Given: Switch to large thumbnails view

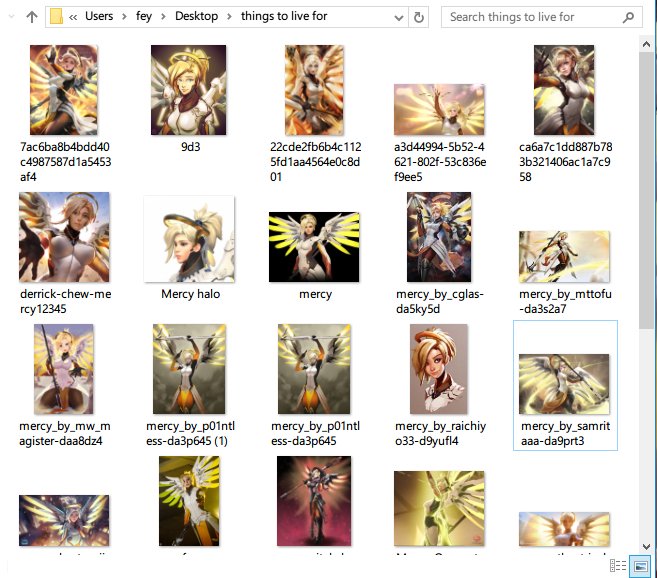Looking at the screenshot, I should point(641,566).
